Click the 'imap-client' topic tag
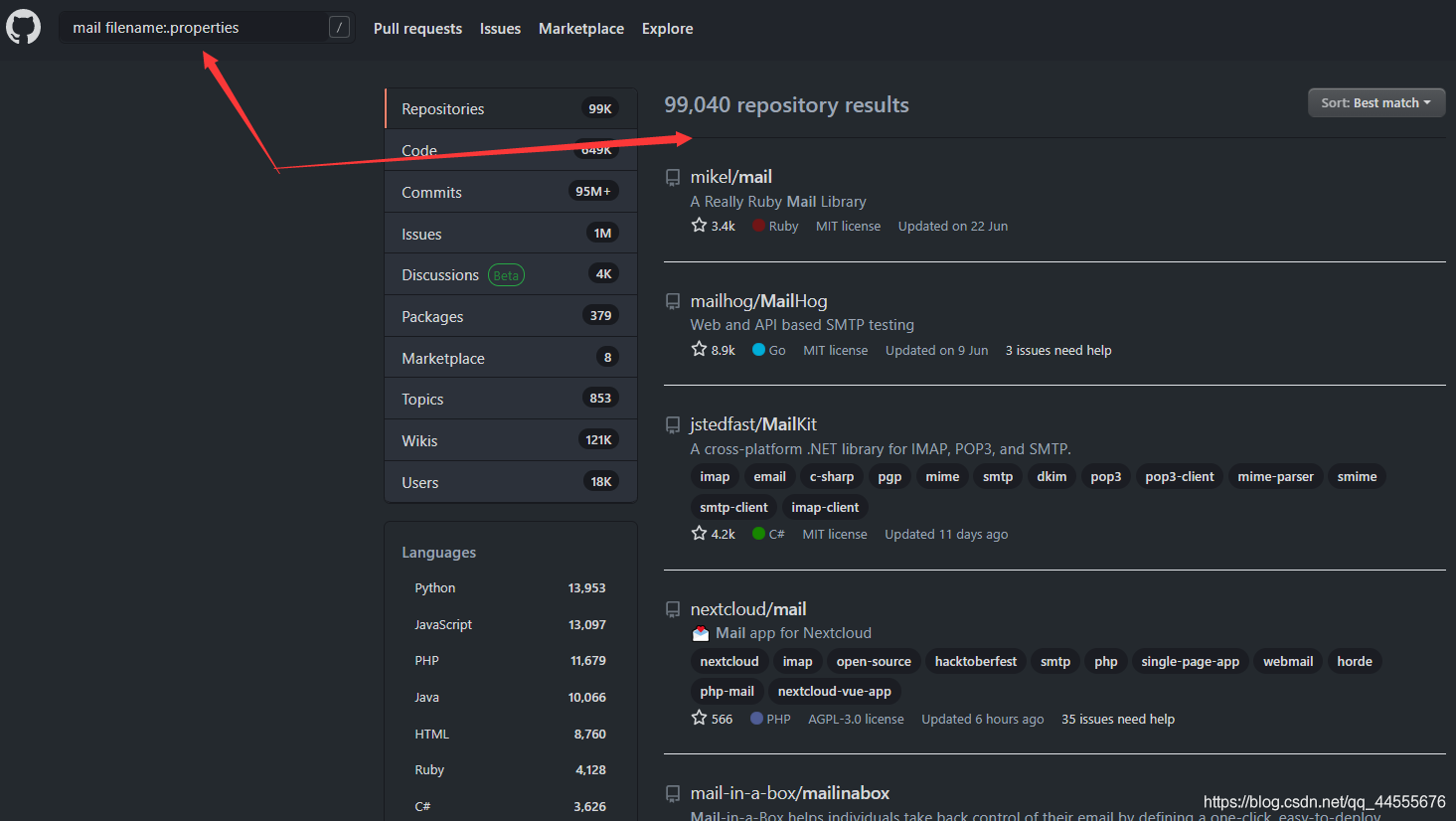This screenshot has width=1456, height=821. (825, 508)
